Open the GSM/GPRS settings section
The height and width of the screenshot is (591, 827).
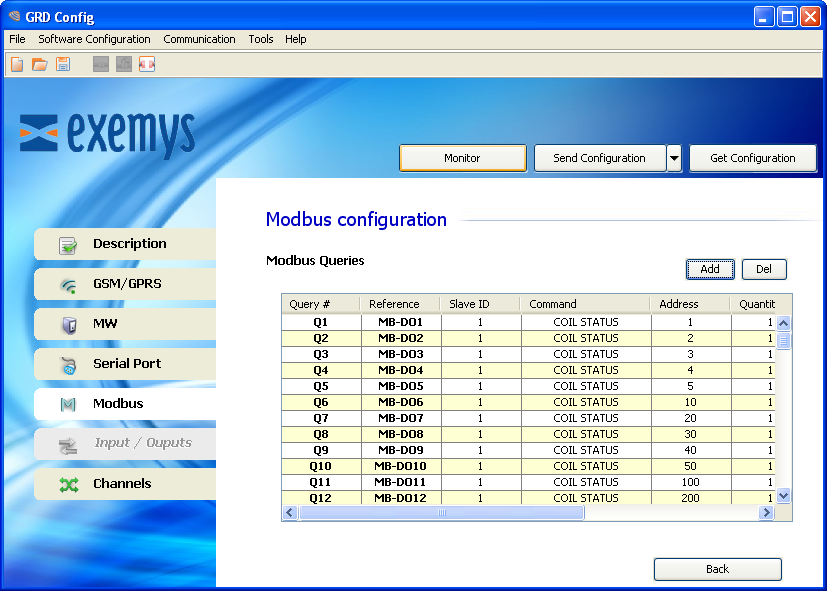(x=125, y=284)
